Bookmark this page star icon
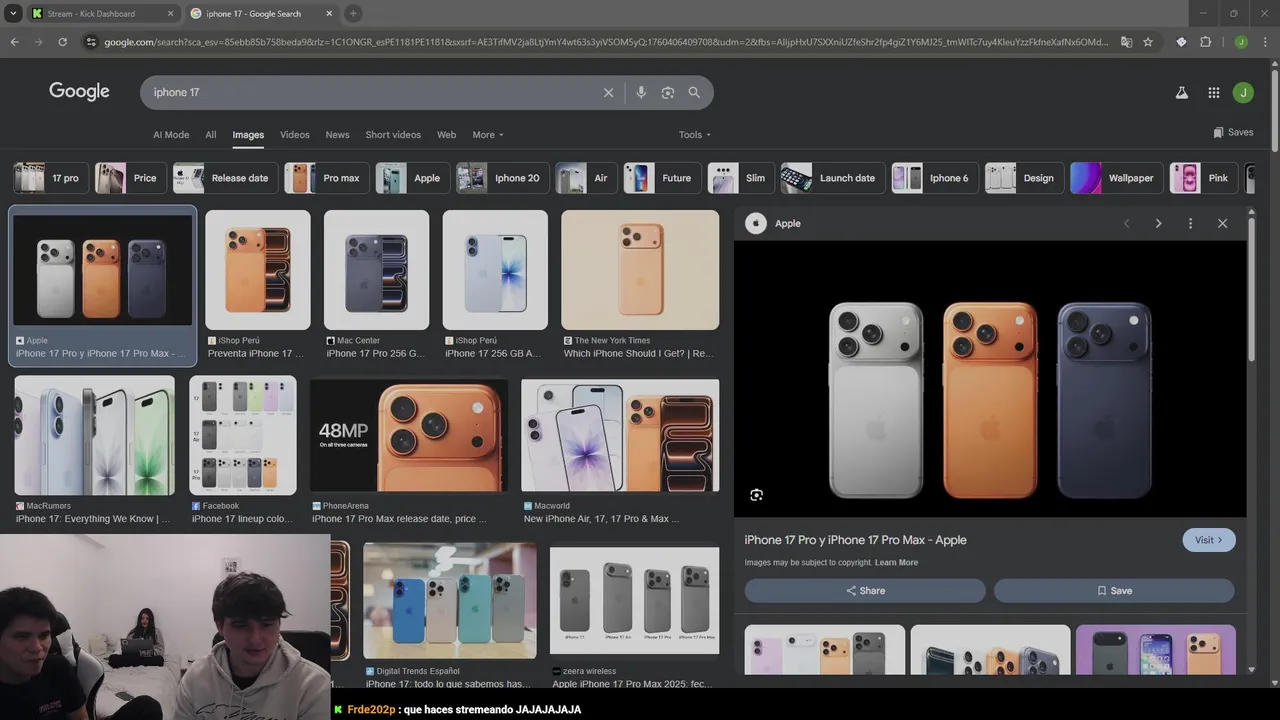This screenshot has height=720, width=1280. (x=1148, y=42)
